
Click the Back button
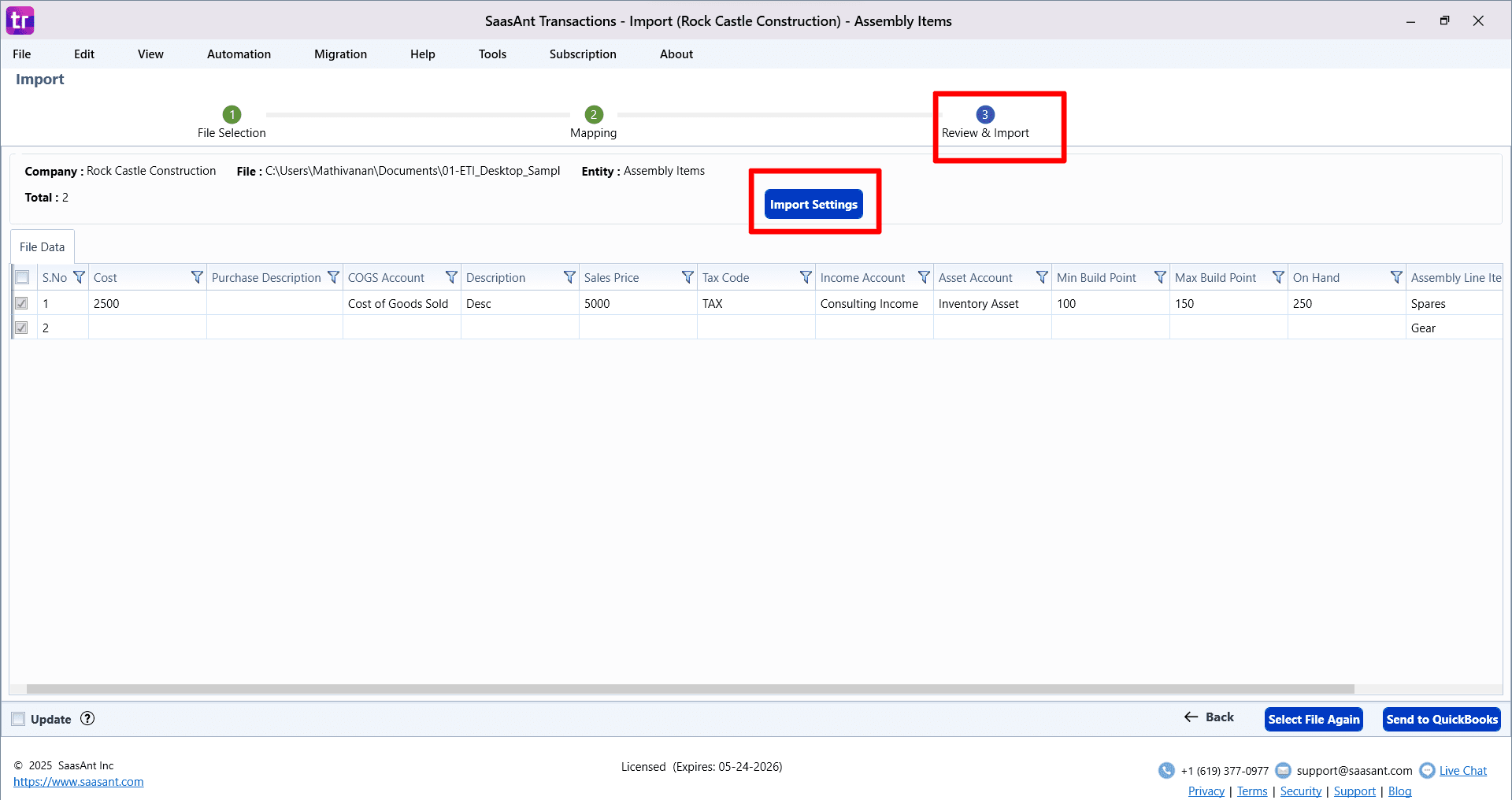tap(1209, 717)
